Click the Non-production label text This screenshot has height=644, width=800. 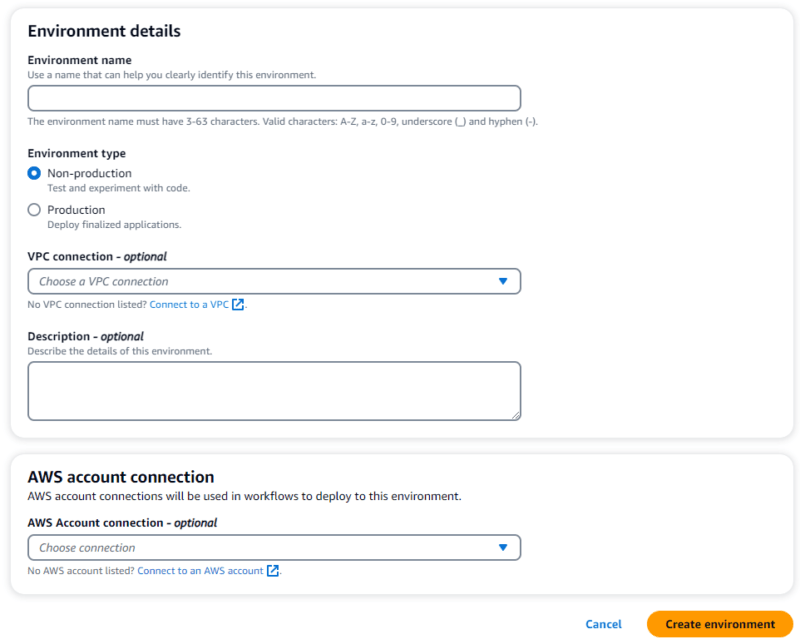(88, 172)
